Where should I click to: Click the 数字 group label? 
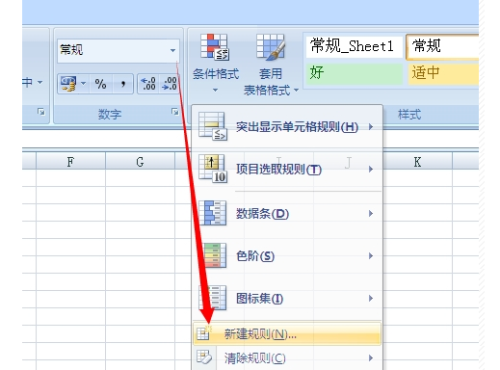coord(109,114)
